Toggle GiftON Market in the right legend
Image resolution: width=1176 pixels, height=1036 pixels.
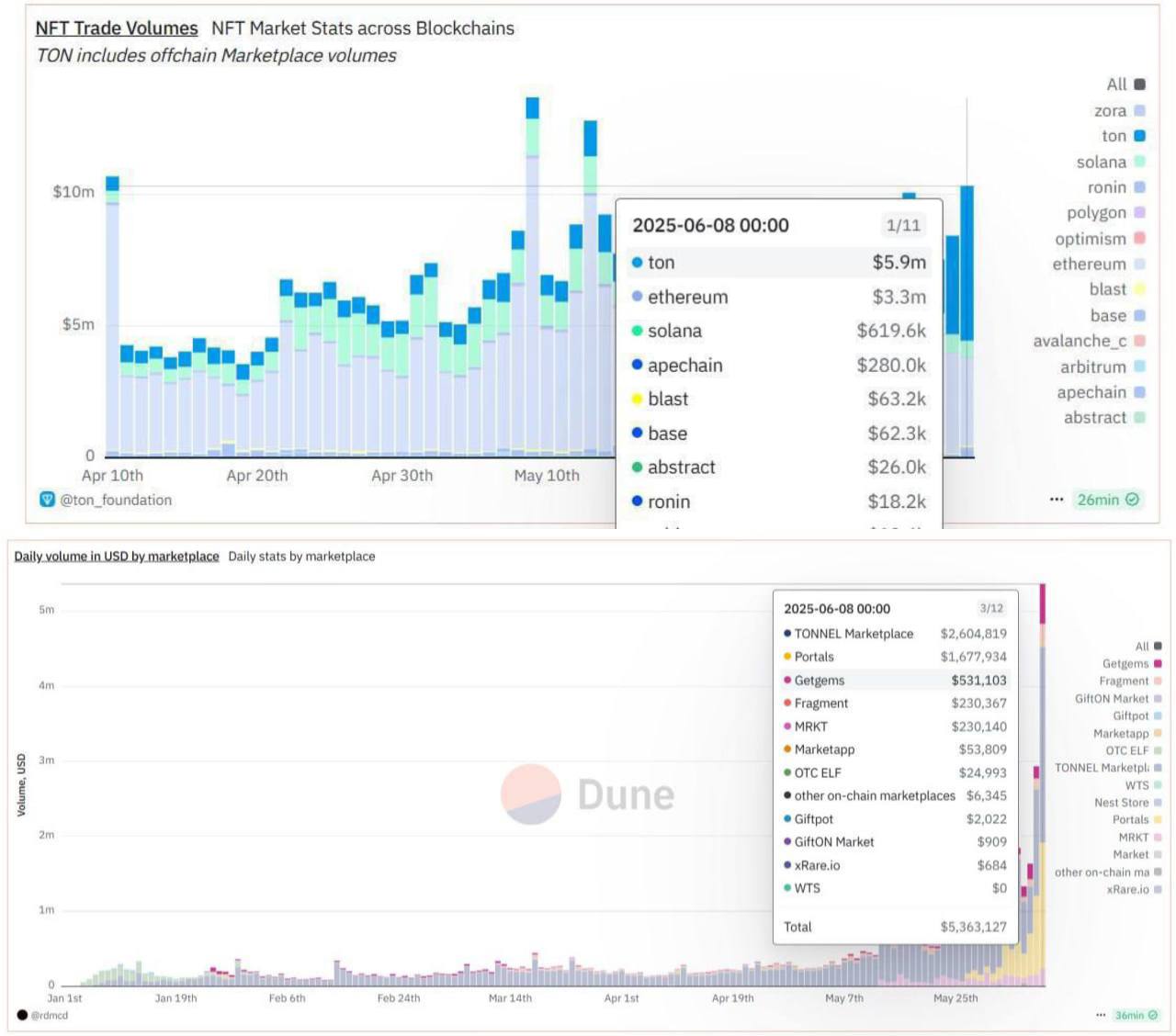(1118, 699)
